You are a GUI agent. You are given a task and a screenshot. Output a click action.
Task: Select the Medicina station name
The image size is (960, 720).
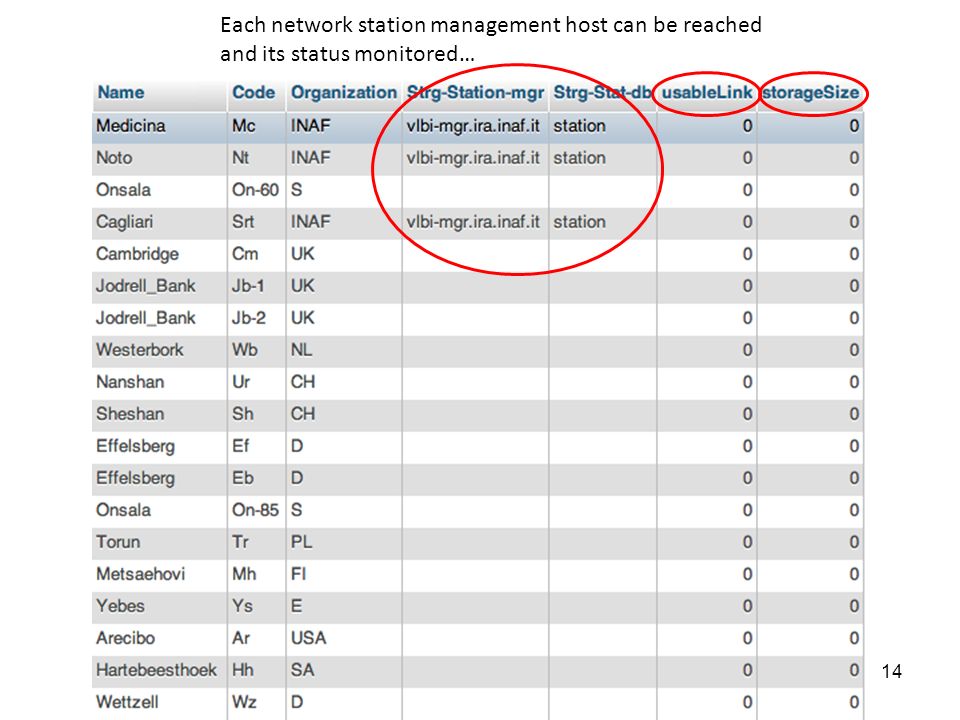click(130, 126)
